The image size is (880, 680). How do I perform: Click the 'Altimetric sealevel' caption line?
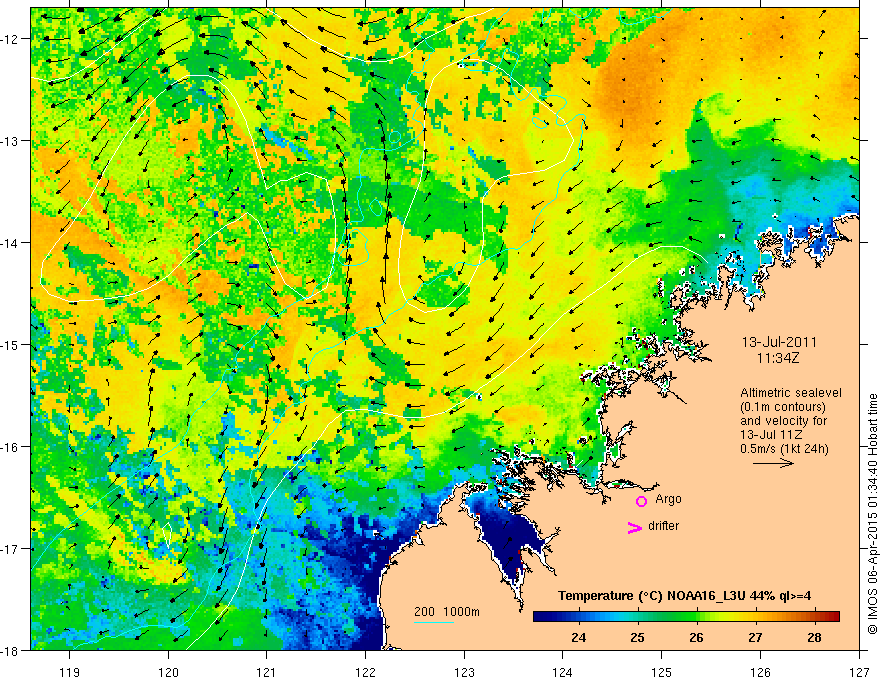[791, 393]
